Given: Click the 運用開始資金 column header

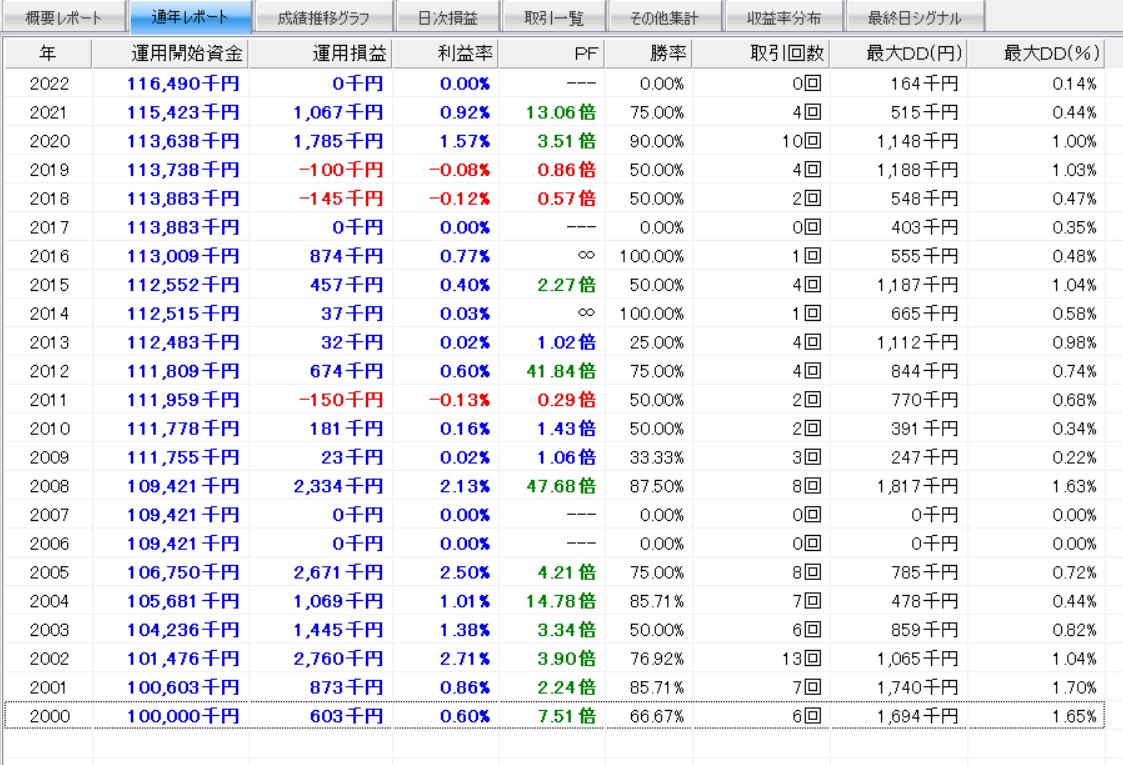Looking at the screenshot, I should (x=170, y=52).
